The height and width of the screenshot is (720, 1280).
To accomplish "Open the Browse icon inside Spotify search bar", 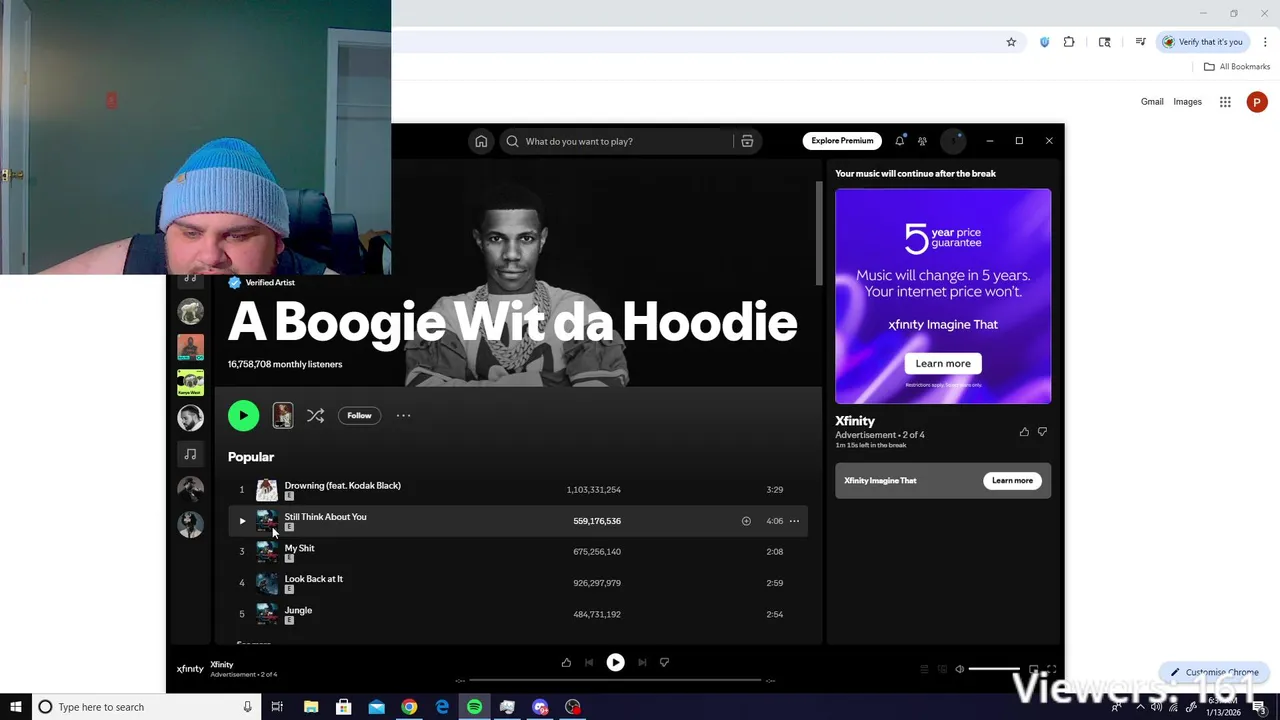I will pyautogui.click(x=747, y=141).
